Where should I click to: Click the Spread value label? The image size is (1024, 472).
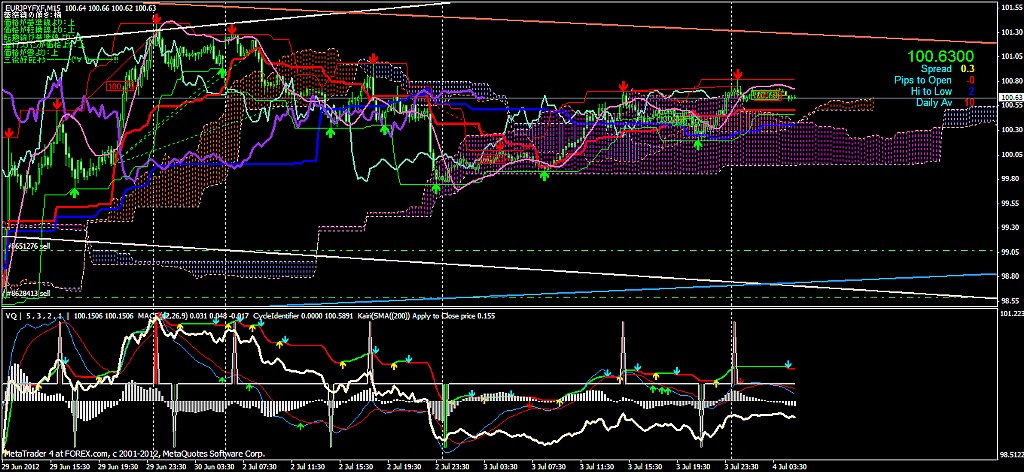(939, 69)
